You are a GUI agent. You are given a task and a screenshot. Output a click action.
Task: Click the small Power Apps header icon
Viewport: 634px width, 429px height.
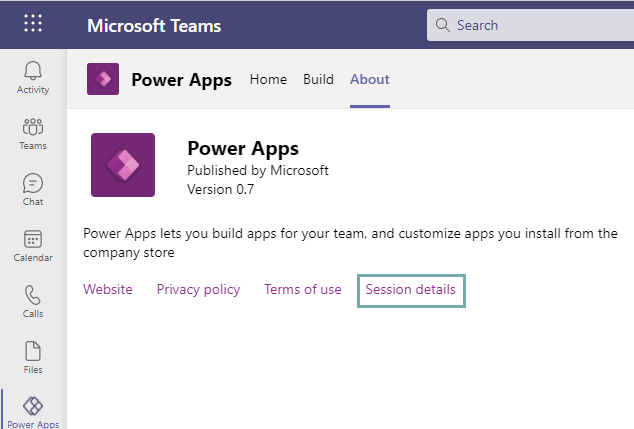(103, 79)
